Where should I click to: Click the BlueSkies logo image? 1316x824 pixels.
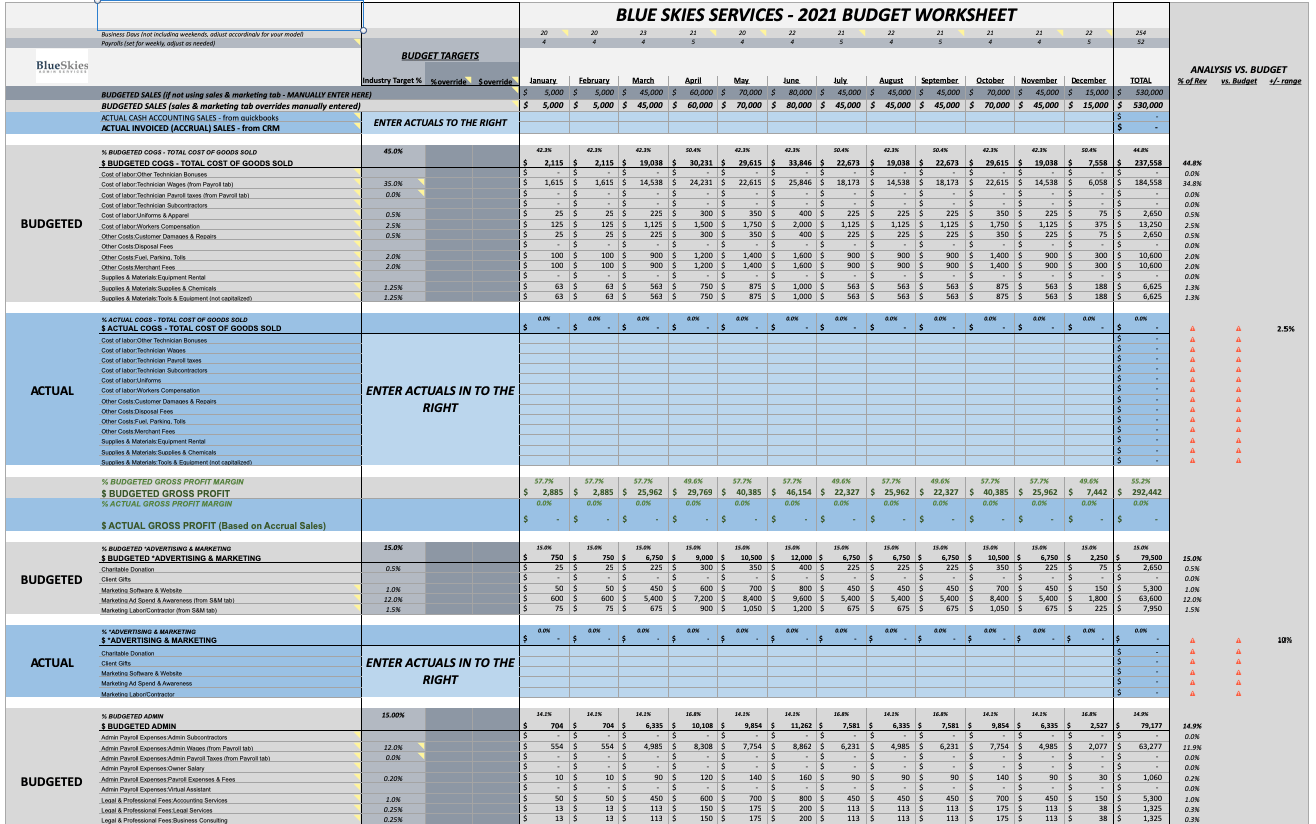[x=62, y=68]
